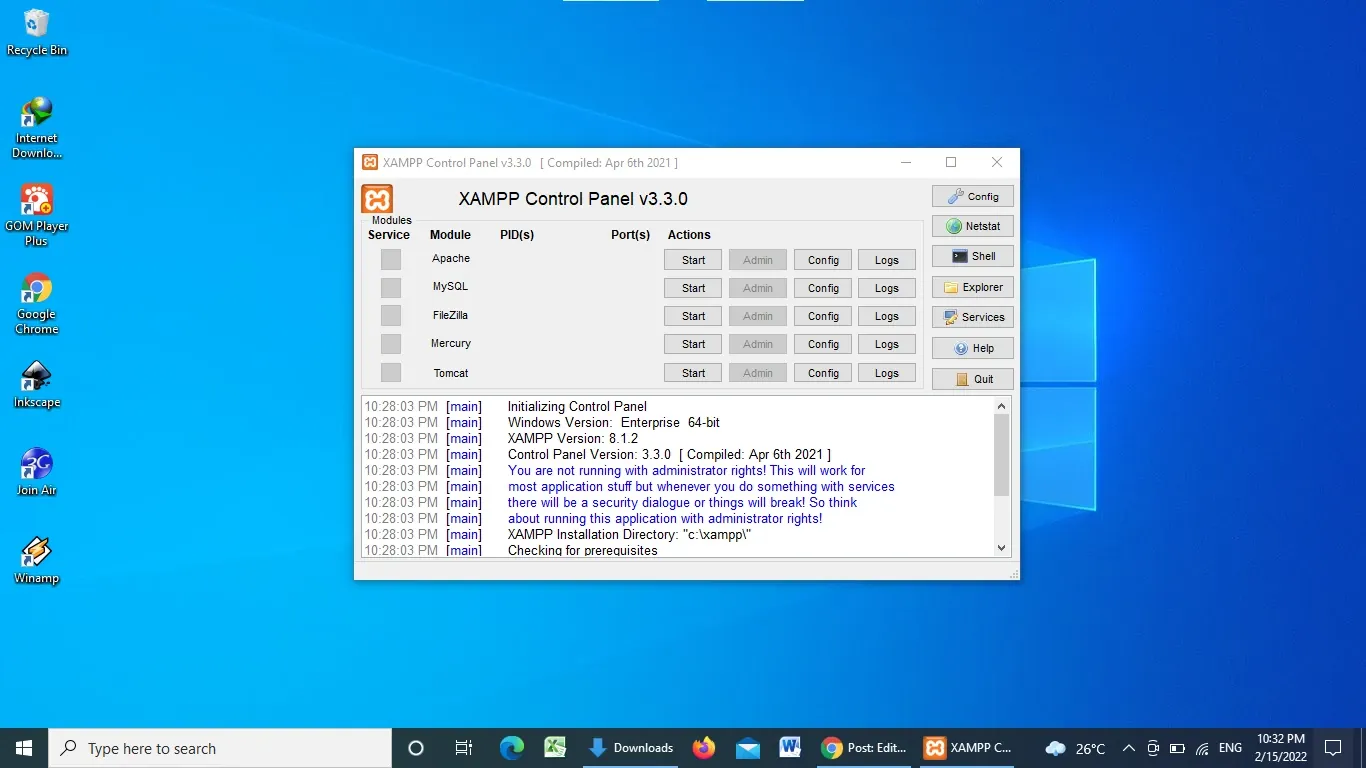Toggle the FileZilla service checkbox
1366x768 pixels.
point(391,316)
